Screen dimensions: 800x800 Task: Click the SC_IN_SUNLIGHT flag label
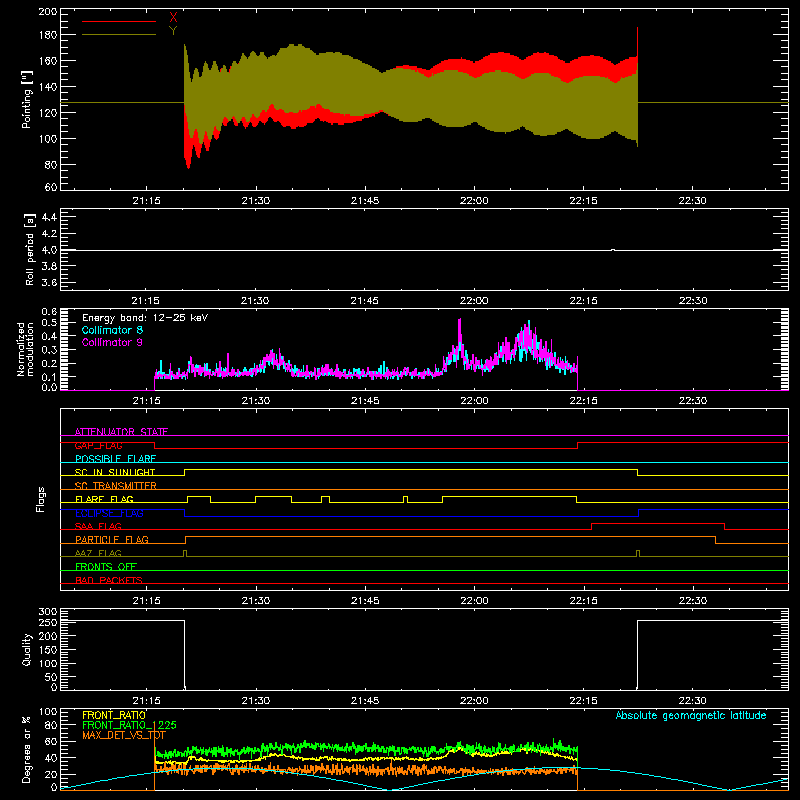click(x=115, y=472)
